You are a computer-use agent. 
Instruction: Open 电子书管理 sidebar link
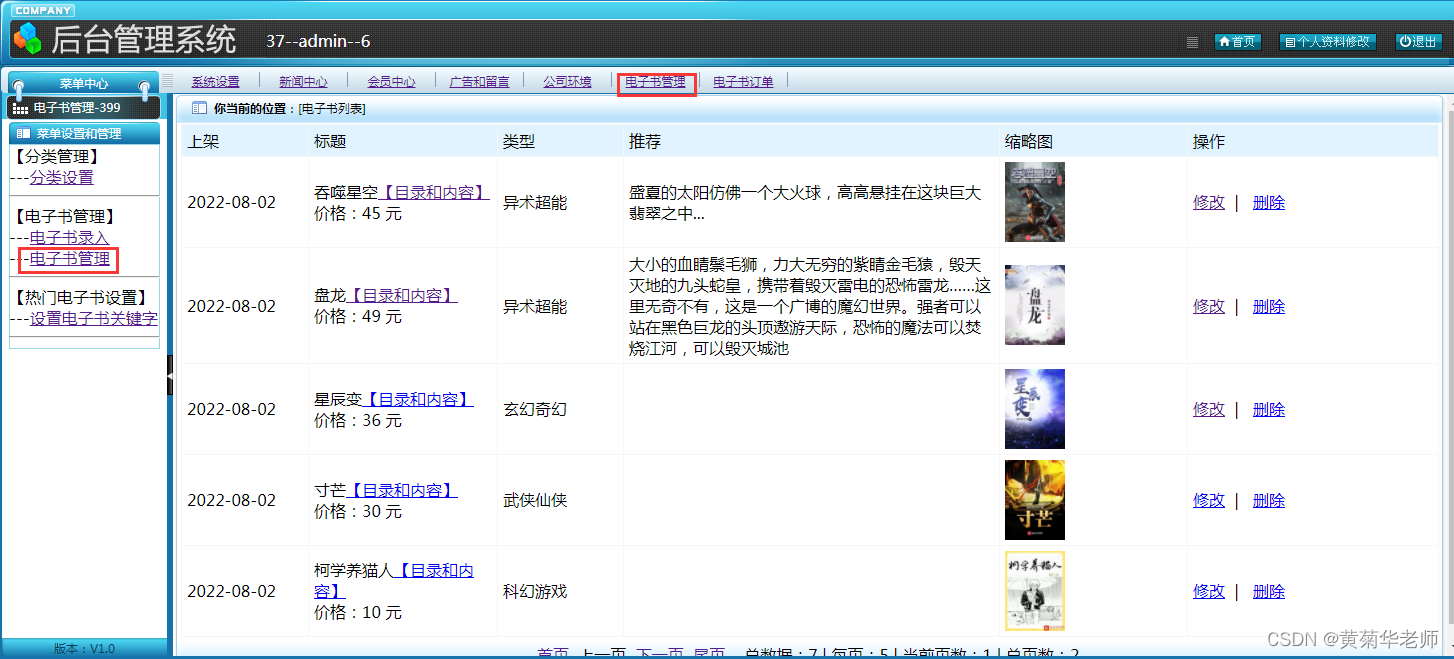pos(70,260)
